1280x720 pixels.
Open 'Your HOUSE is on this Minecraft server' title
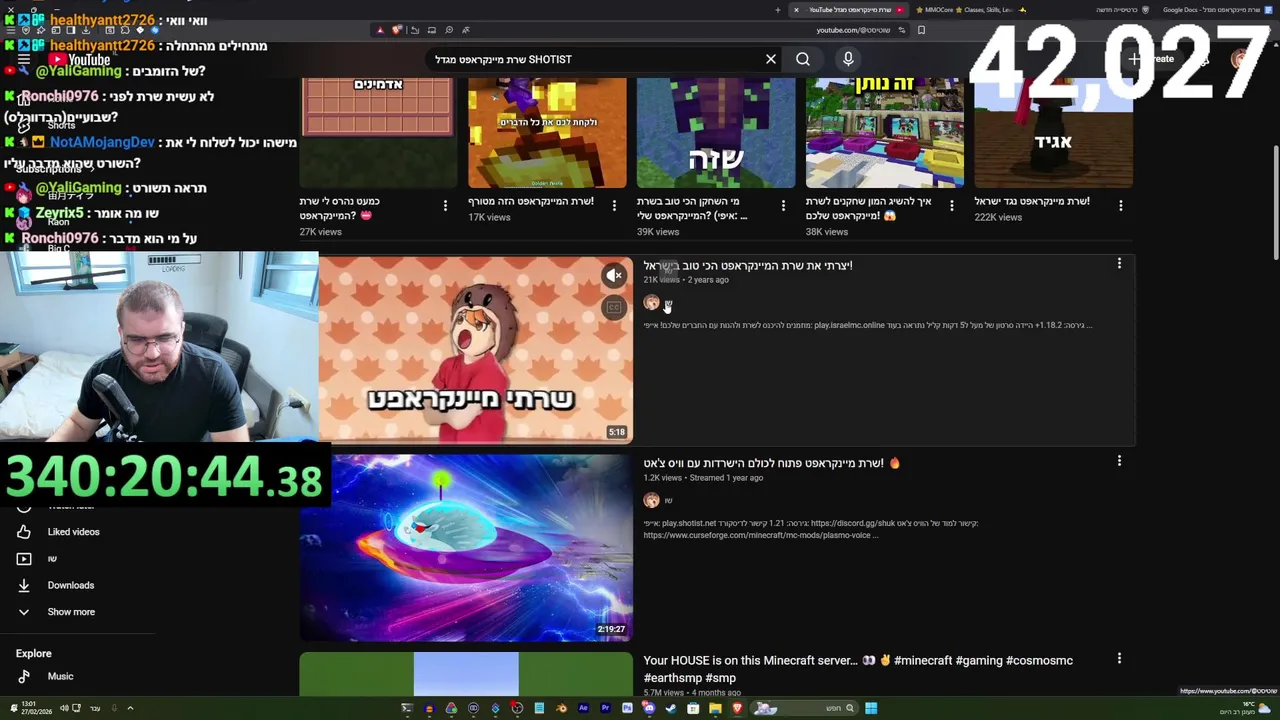pos(858,669)
